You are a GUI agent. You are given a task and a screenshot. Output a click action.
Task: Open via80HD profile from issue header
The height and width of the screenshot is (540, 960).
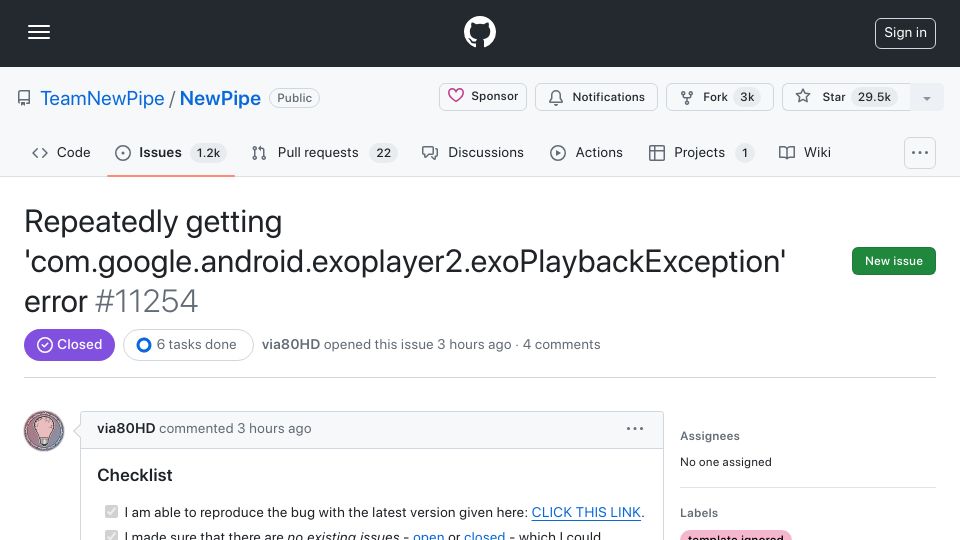291,345
